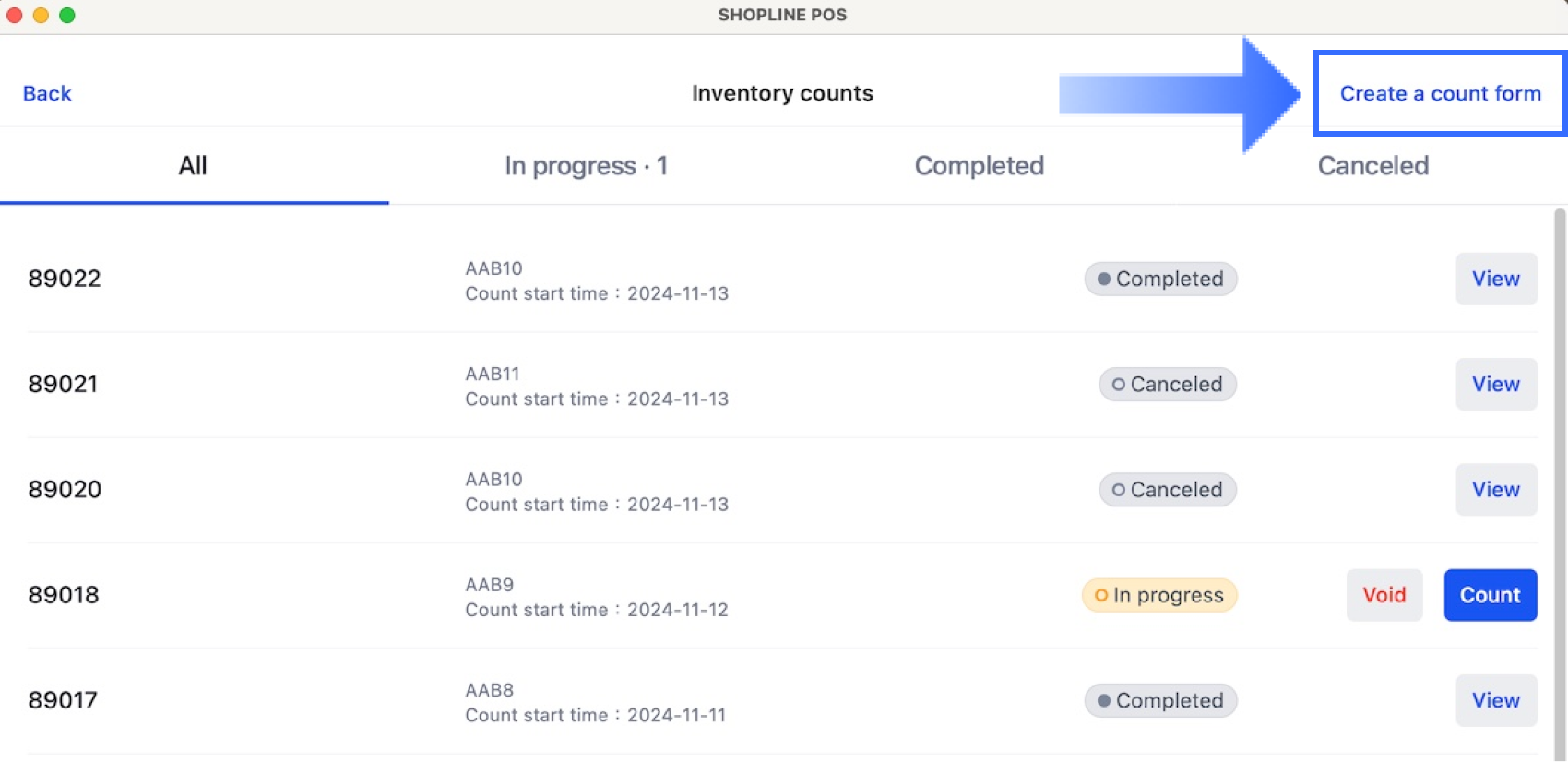Switch to the In progress tab
The height and width of the screenshot is (762, 1568).
[586, 166]
